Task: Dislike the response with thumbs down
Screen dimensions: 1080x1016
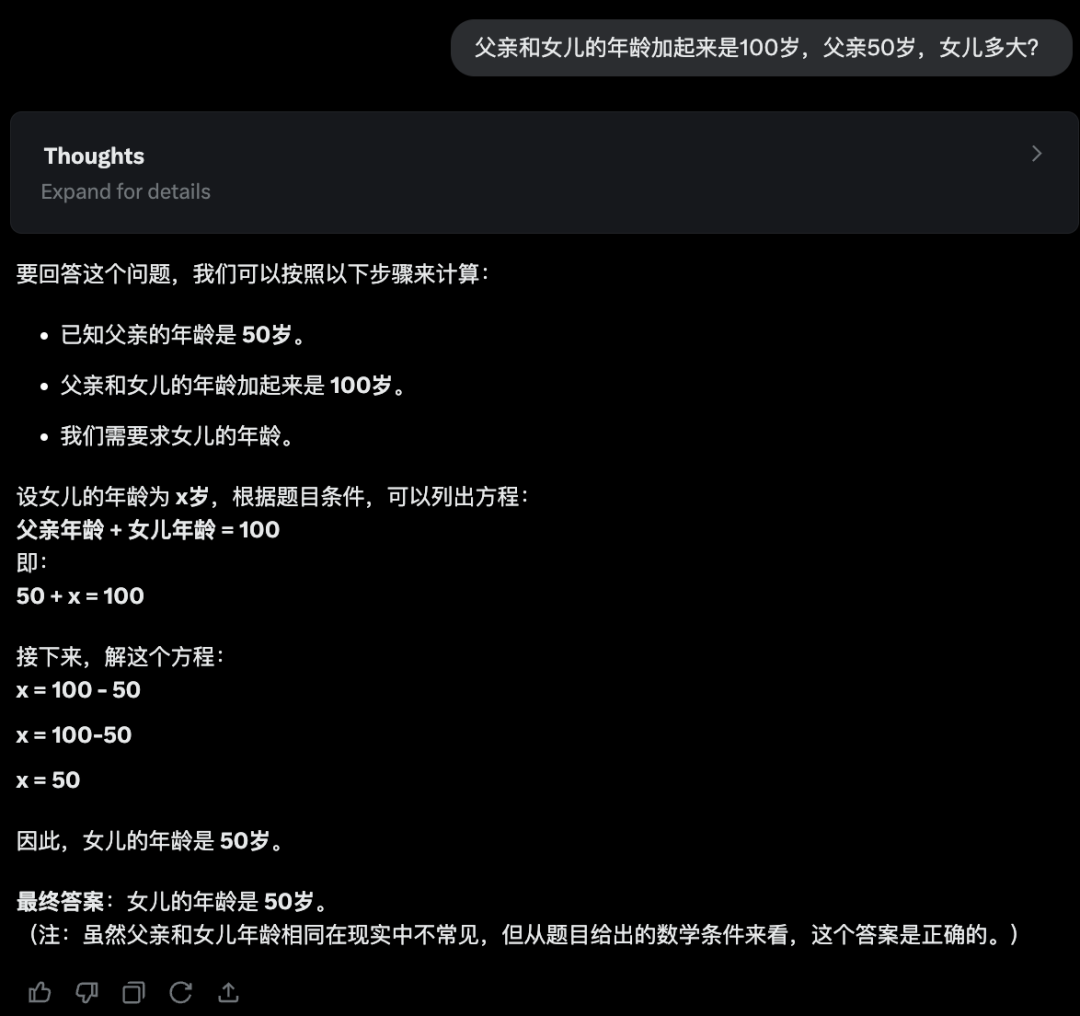Action: click(x=87, y=992)
